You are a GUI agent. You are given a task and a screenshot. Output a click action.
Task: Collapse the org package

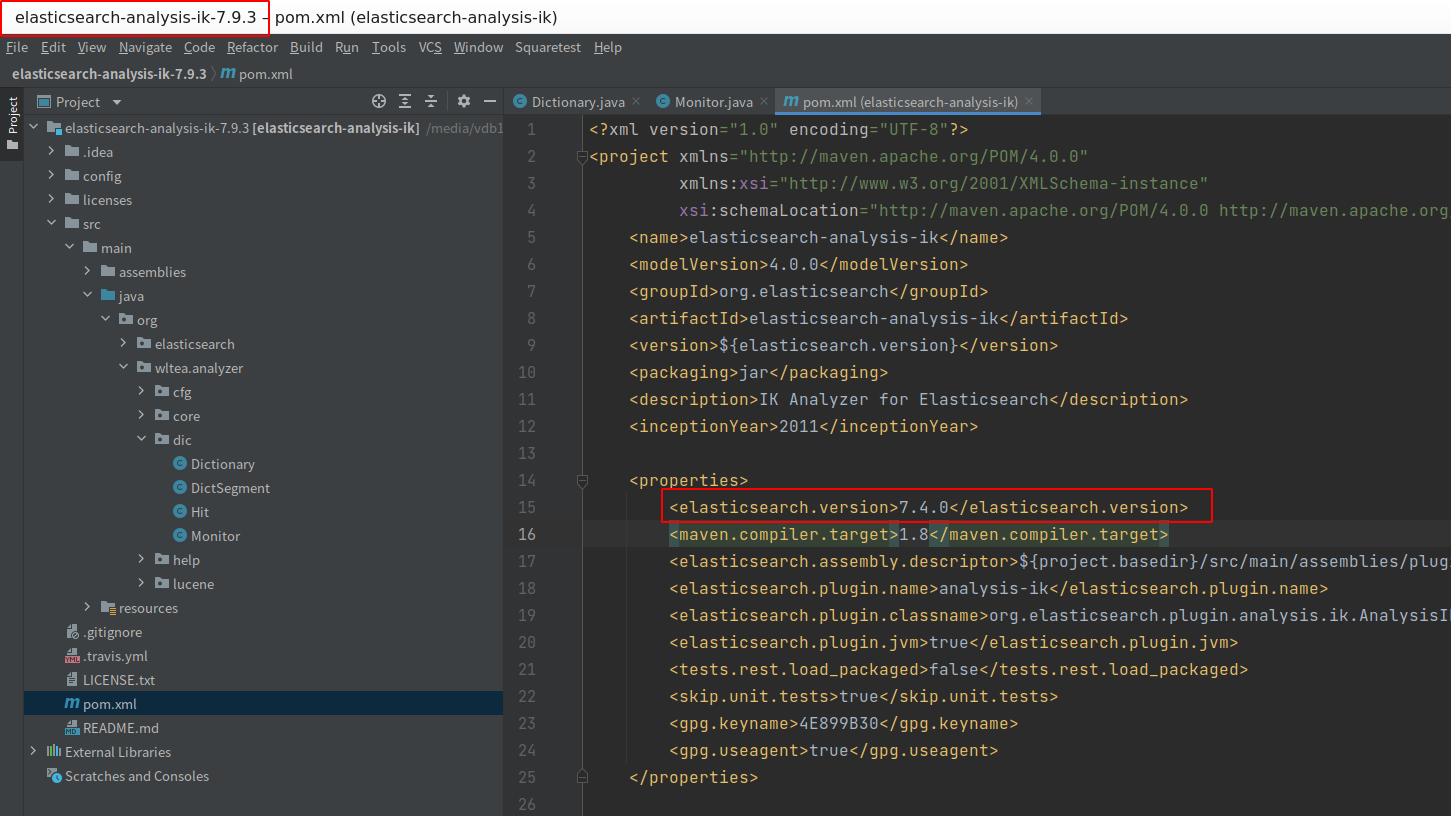point(106,320)
